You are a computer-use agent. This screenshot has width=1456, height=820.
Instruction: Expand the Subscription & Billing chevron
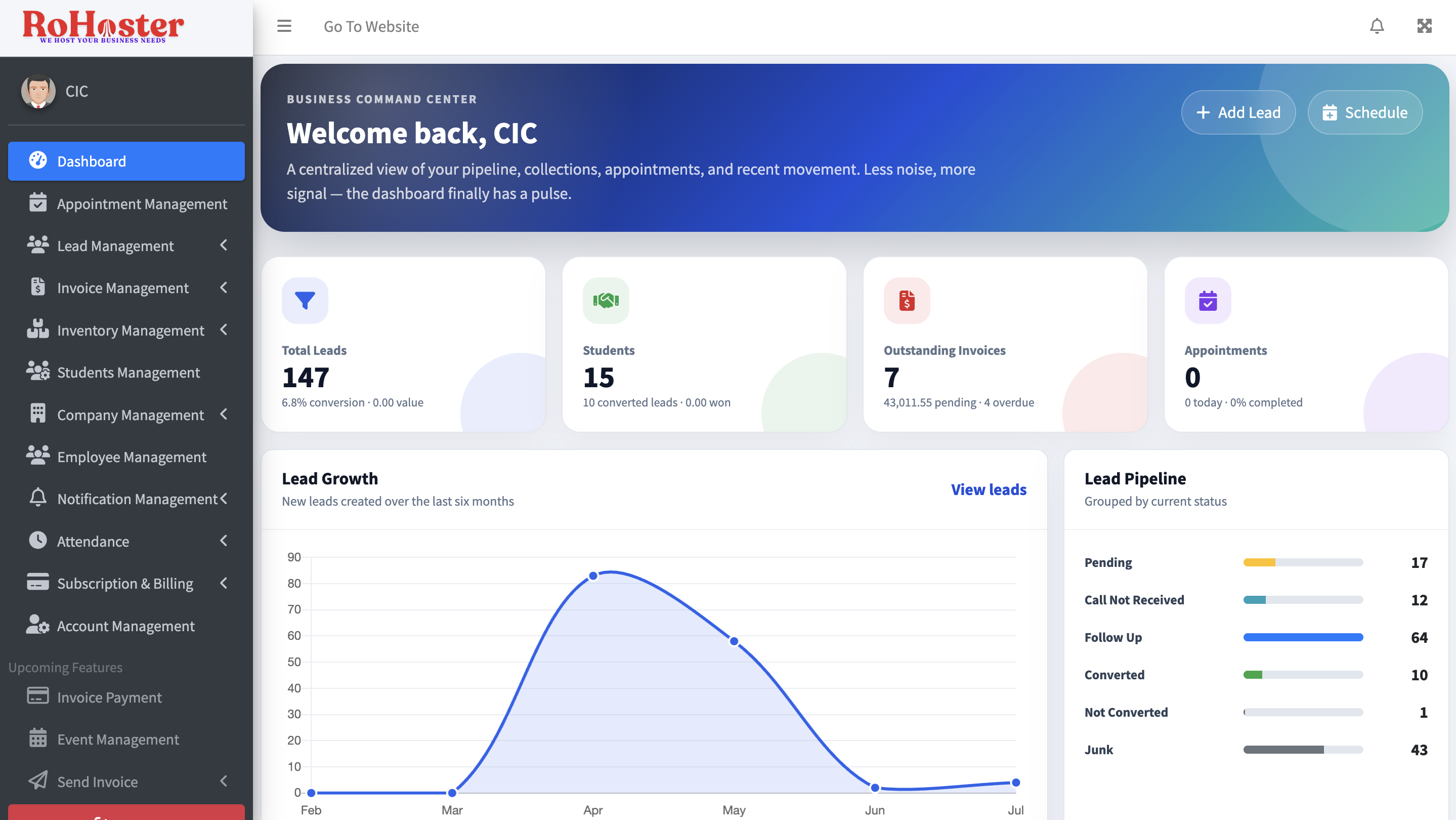pos(224,583)
